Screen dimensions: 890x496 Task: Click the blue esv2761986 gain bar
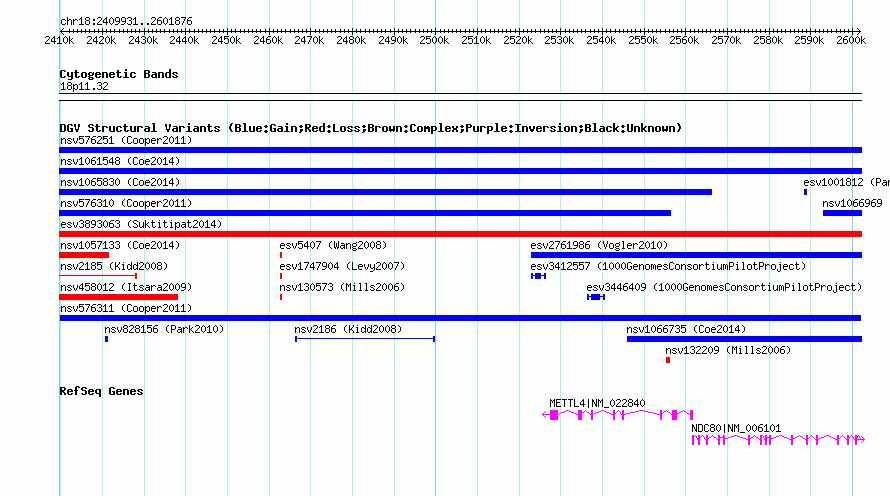(696, 255)
